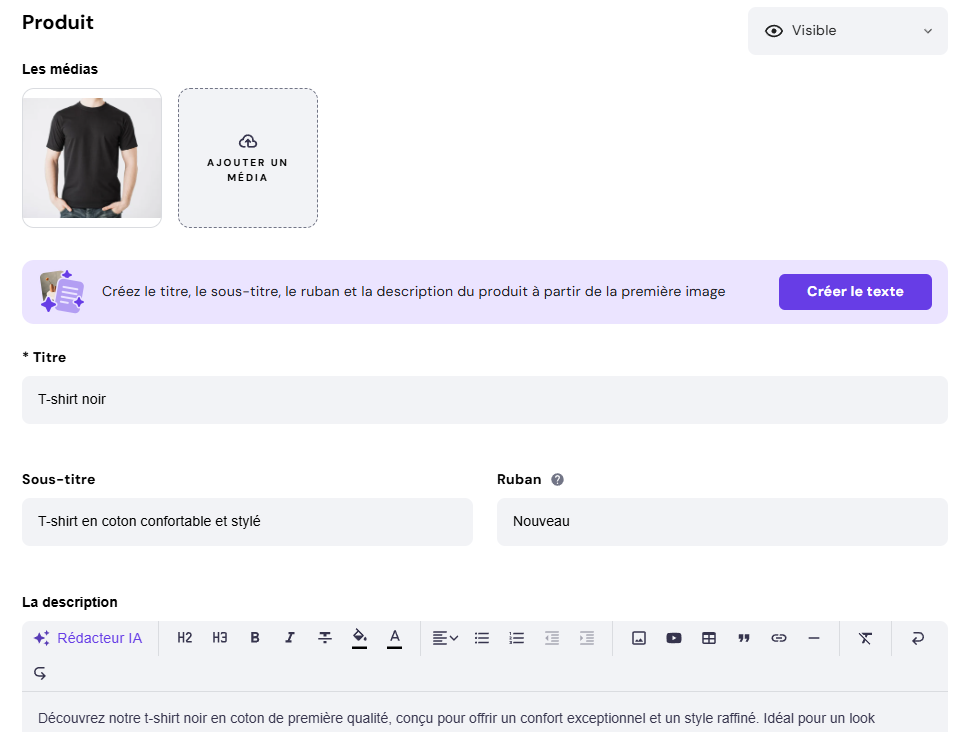972x732 pixels.
Task: Apply H2 heading formatting
Action: coord(184,637)
